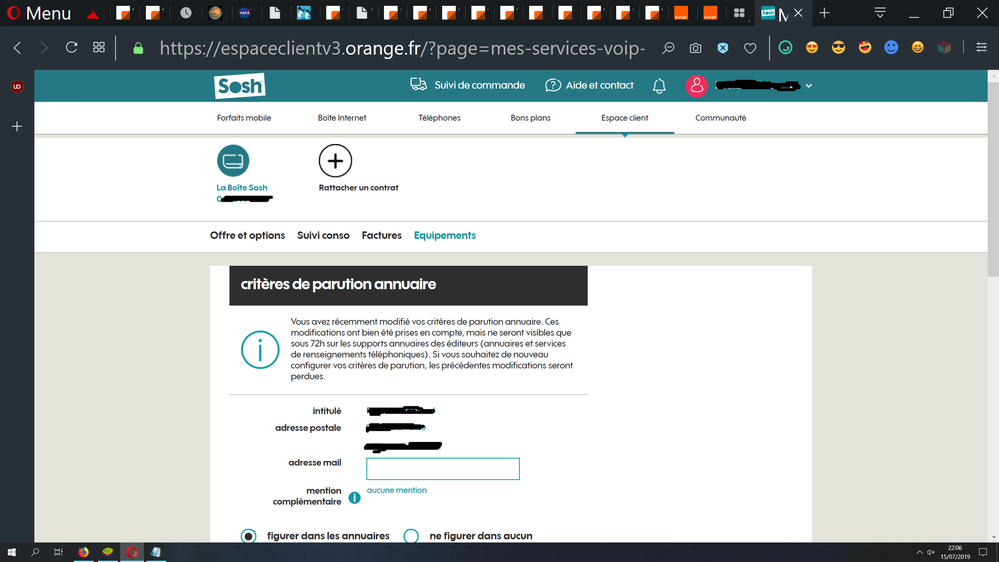The image size is (999, 562).
Task: Click the green padlock security icon
Action: [138, 48]
